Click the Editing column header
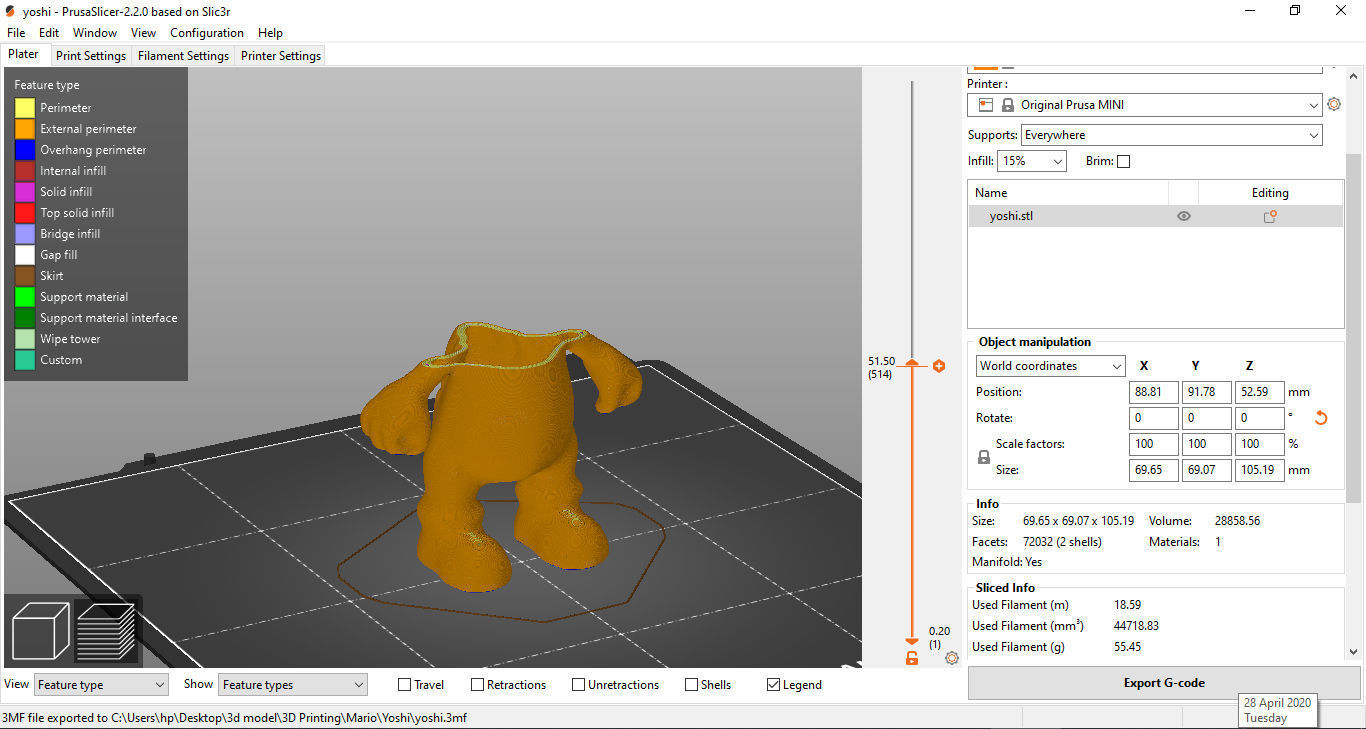 [1270, 193]
